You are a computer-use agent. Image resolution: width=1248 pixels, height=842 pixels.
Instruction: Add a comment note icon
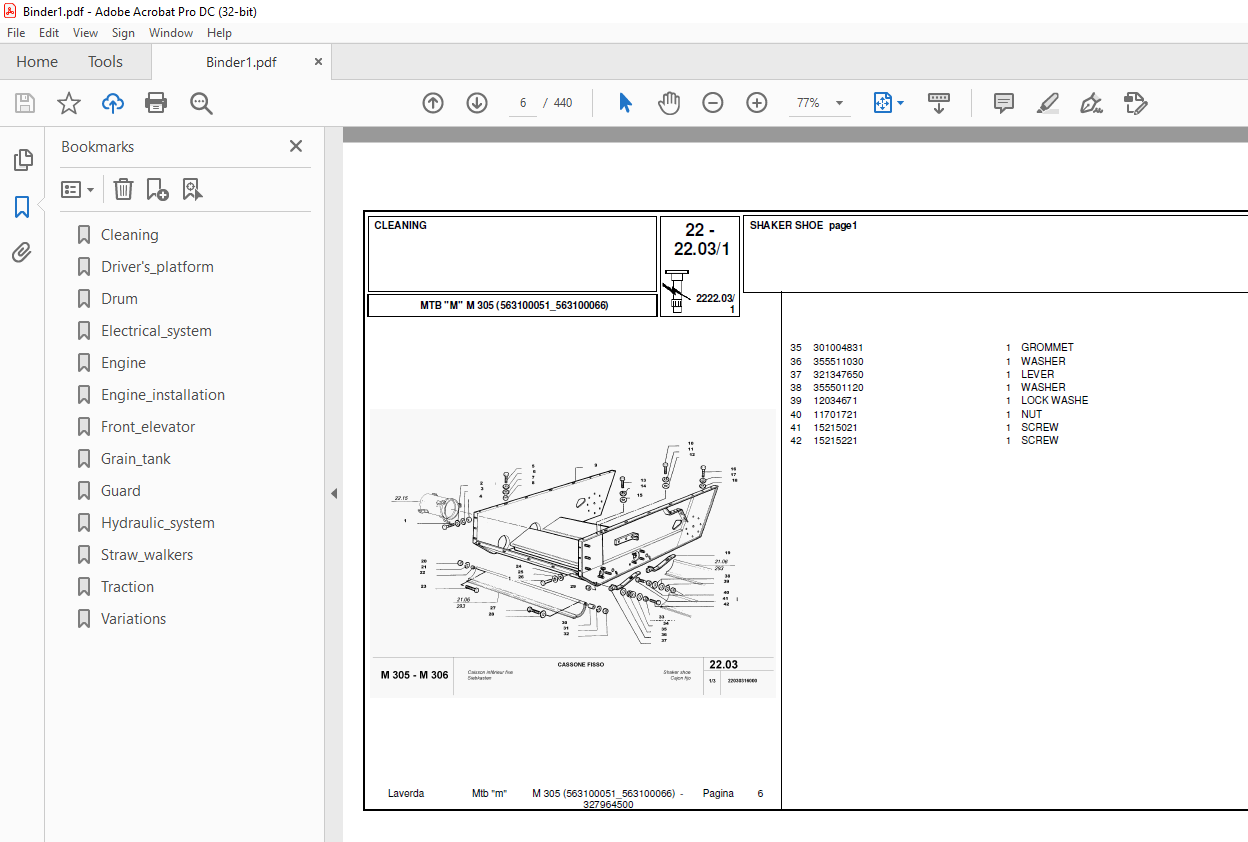[1004, 103]
